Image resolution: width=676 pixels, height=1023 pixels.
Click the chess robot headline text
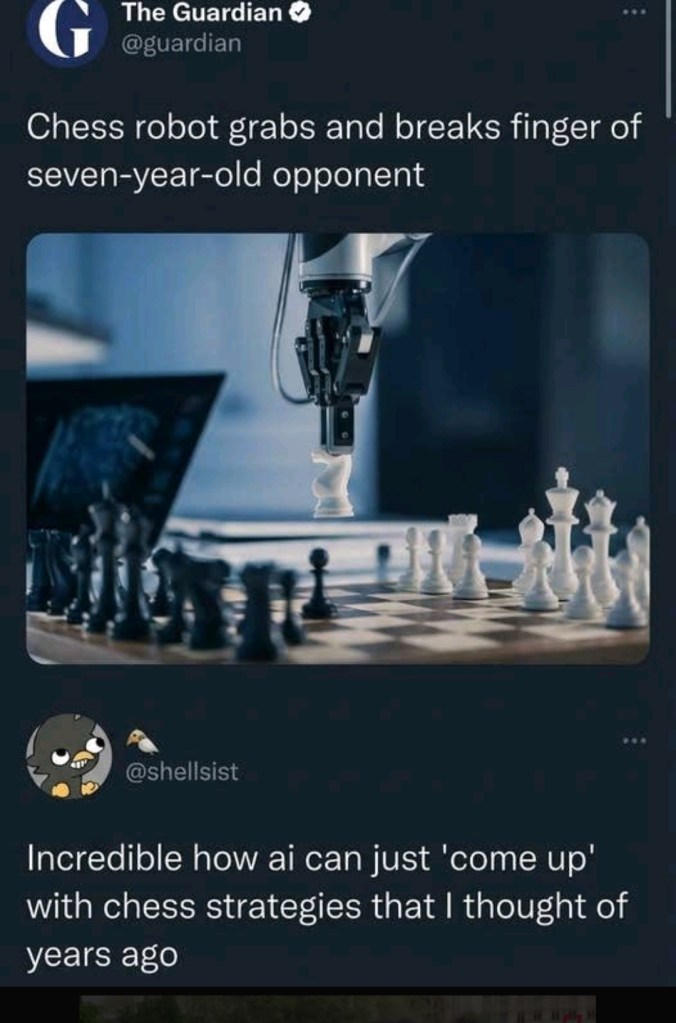pyautogui.click(x=334, y=151)
